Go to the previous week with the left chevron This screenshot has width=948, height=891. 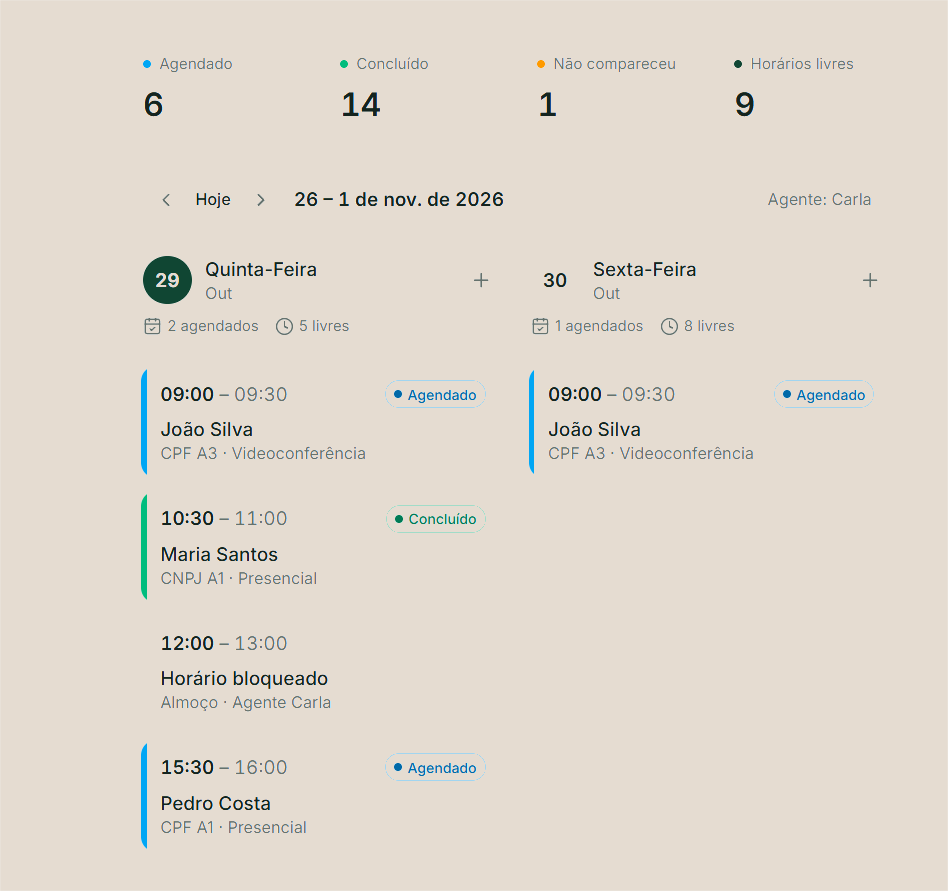click(166, 200)
